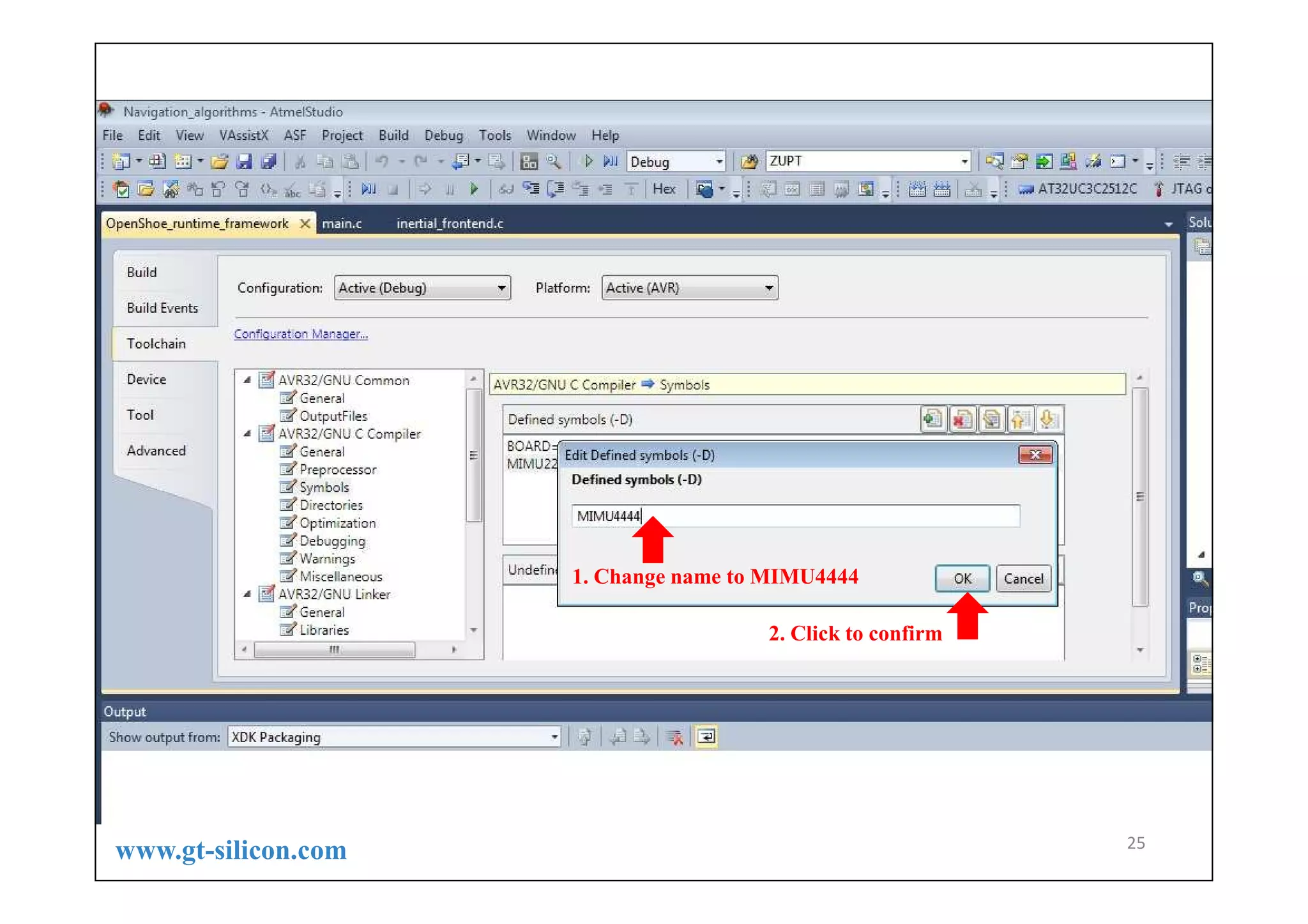
Task: Toggle Hex display button
Action: pyautogui.click(x=664, y=189)
